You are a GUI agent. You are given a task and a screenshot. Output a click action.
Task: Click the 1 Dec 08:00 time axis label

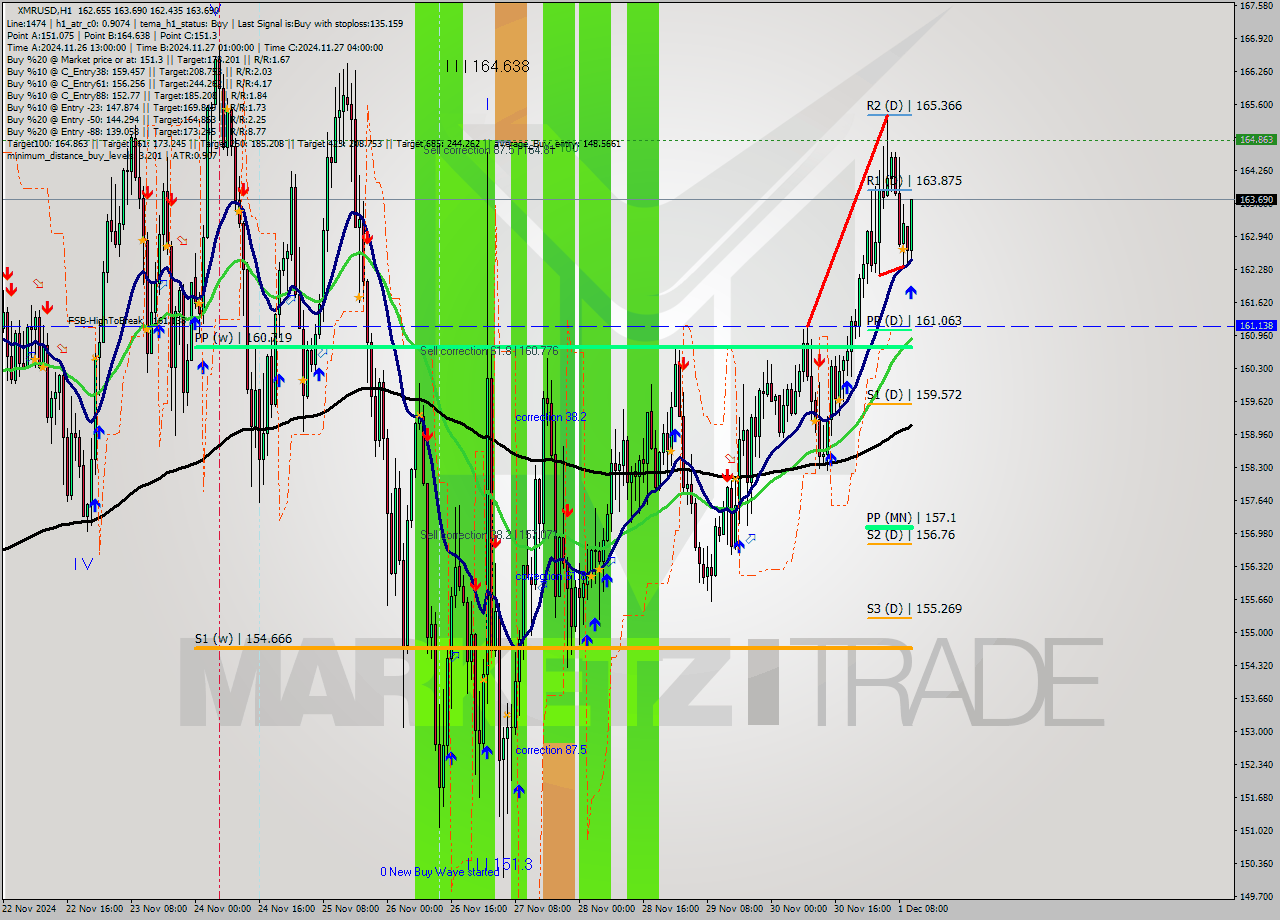pyautogui.click(x=923, y=909)
